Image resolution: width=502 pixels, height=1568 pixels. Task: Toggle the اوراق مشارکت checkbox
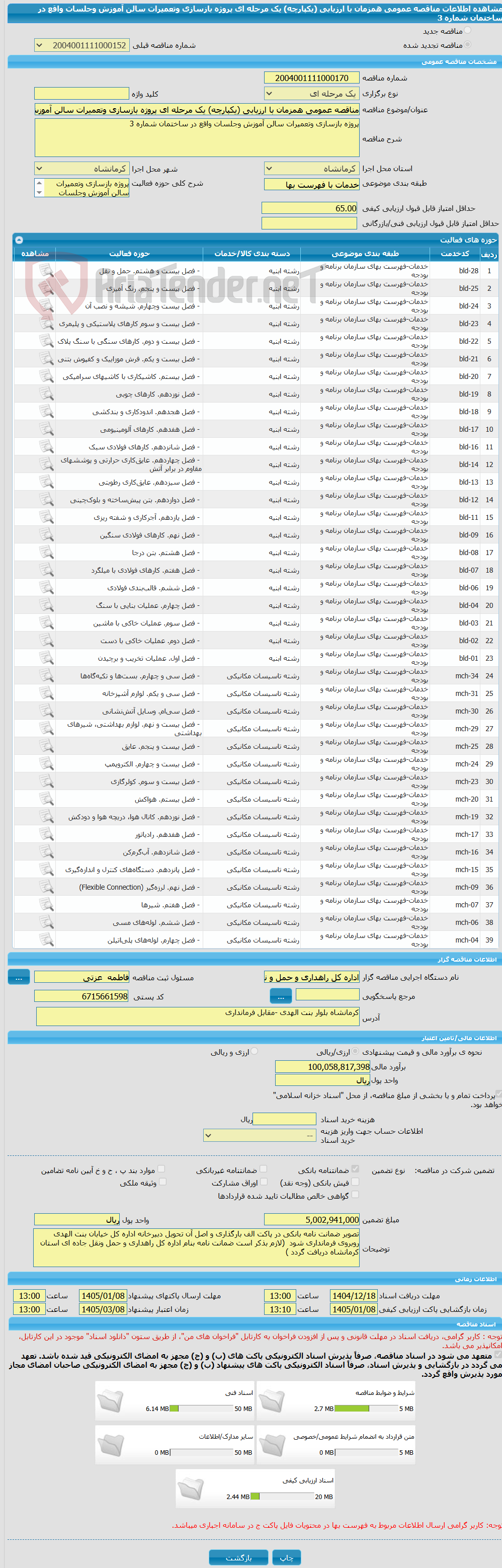pyautogui.click(x=264, y=1182)
